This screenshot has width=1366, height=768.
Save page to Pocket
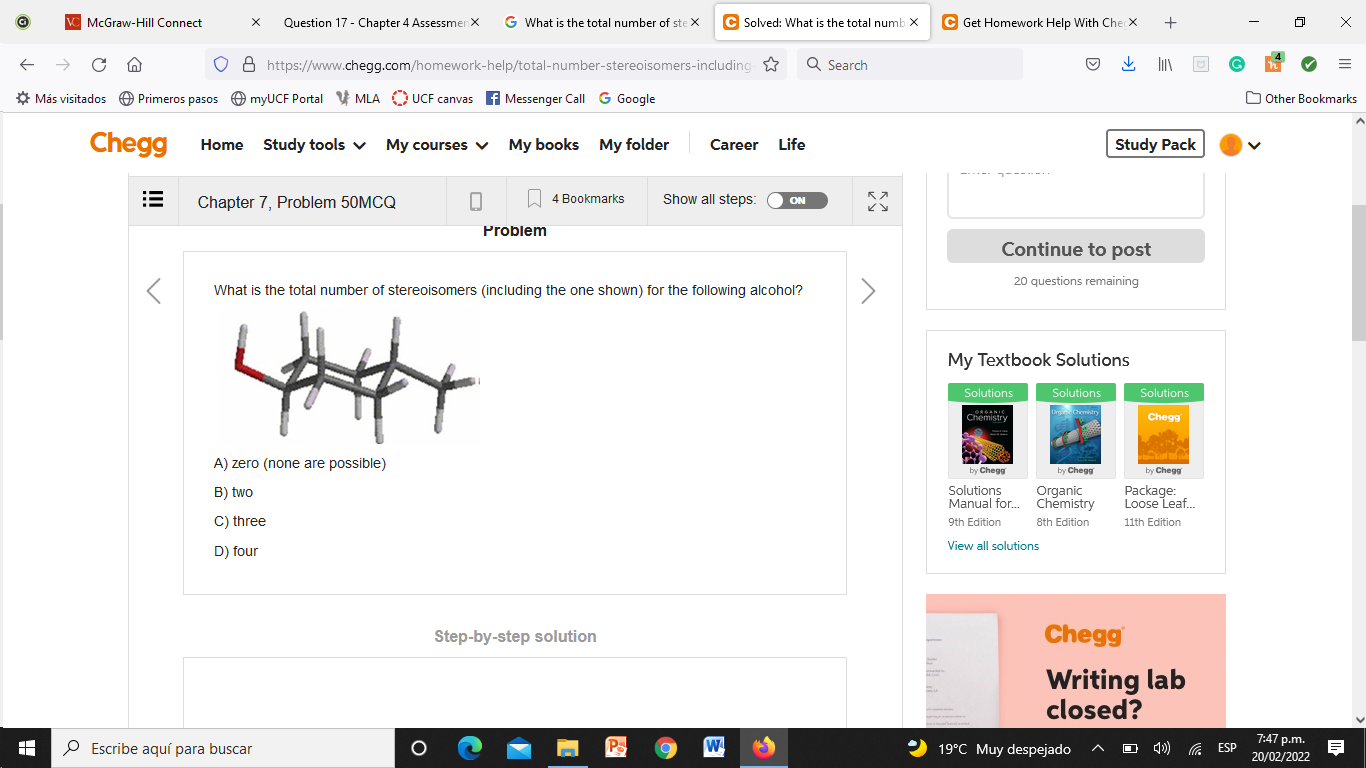coord(1093,65)
